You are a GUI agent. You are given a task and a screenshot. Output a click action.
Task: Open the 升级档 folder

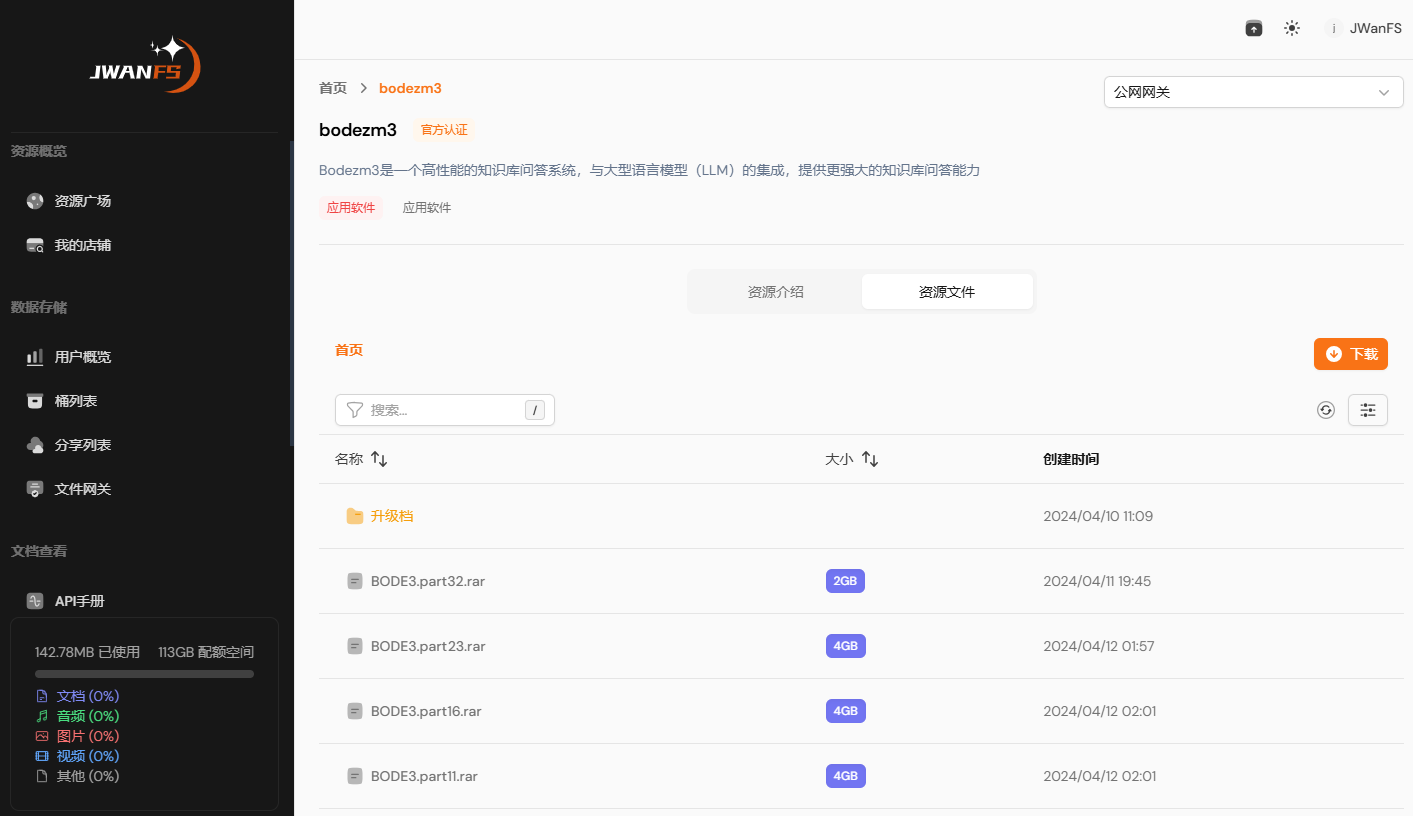point(392,516)
